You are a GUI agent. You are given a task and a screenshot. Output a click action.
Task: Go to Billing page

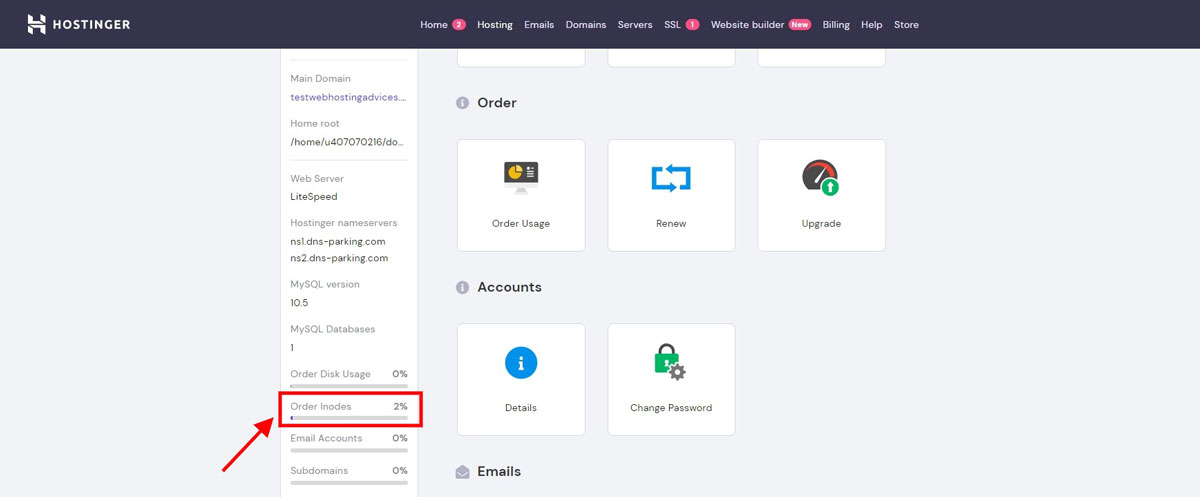tap(836, 24)
